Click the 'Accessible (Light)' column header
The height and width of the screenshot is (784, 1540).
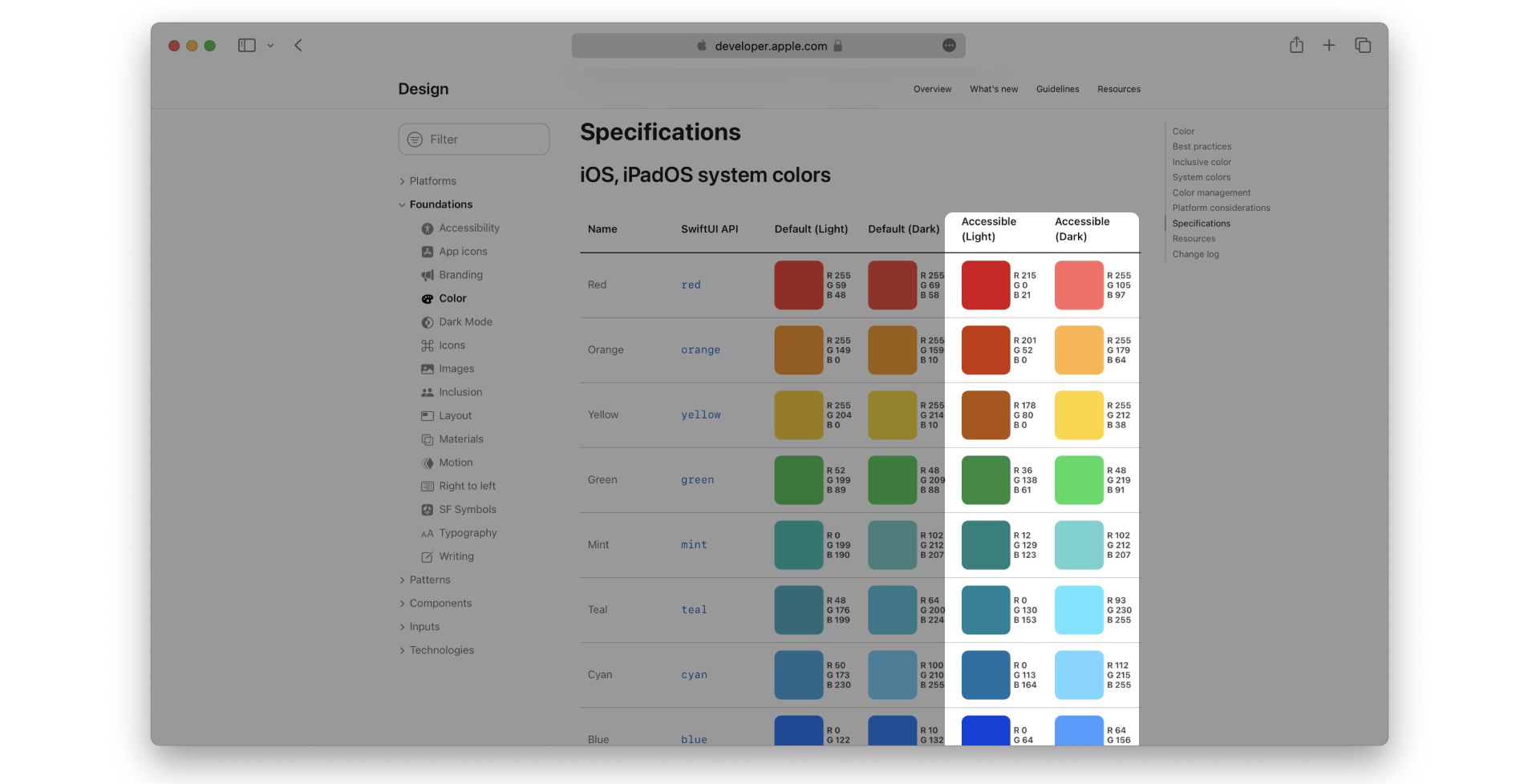pyautogui.click(x=989, y=229)
